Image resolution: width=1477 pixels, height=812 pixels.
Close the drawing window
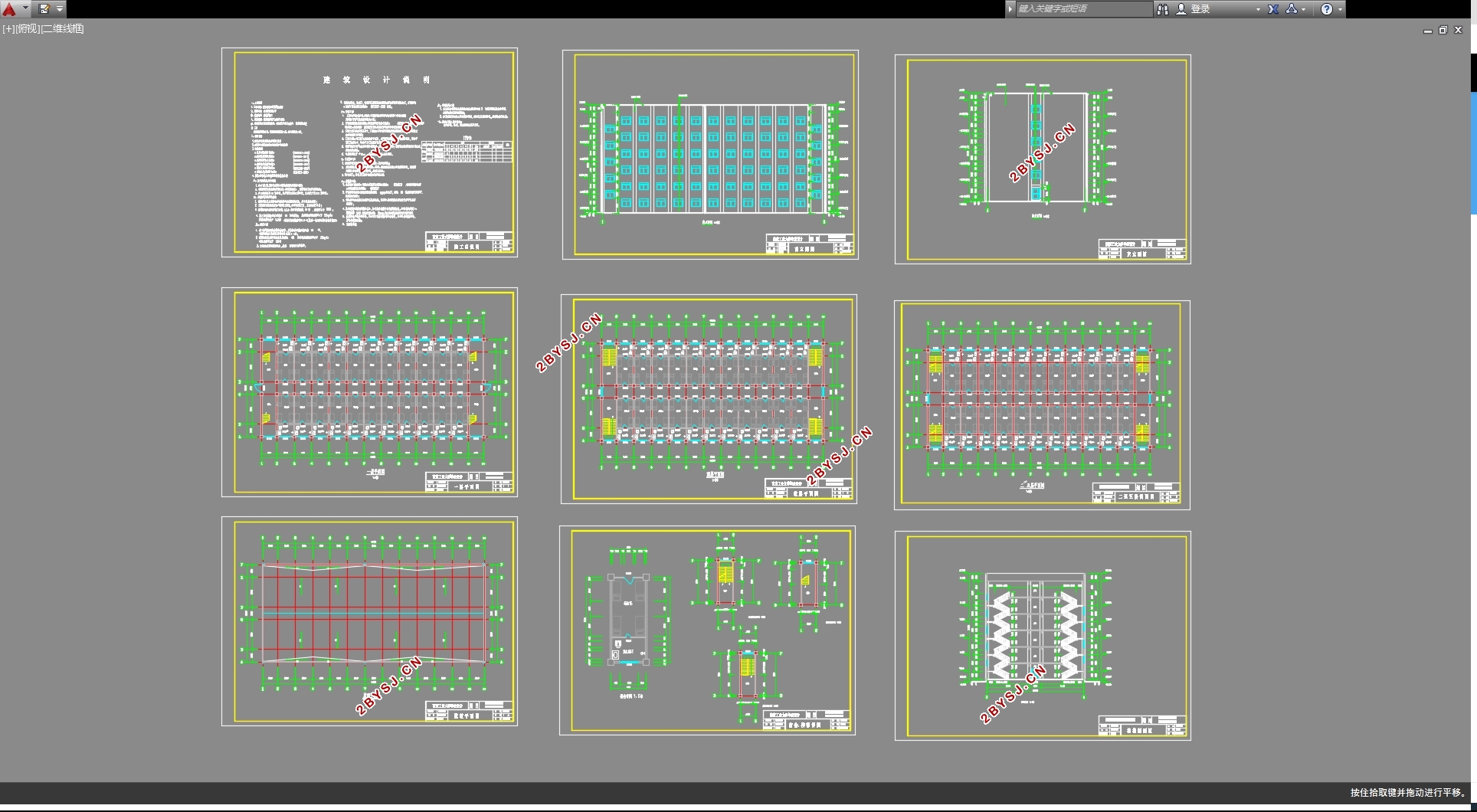point(1458,31)
